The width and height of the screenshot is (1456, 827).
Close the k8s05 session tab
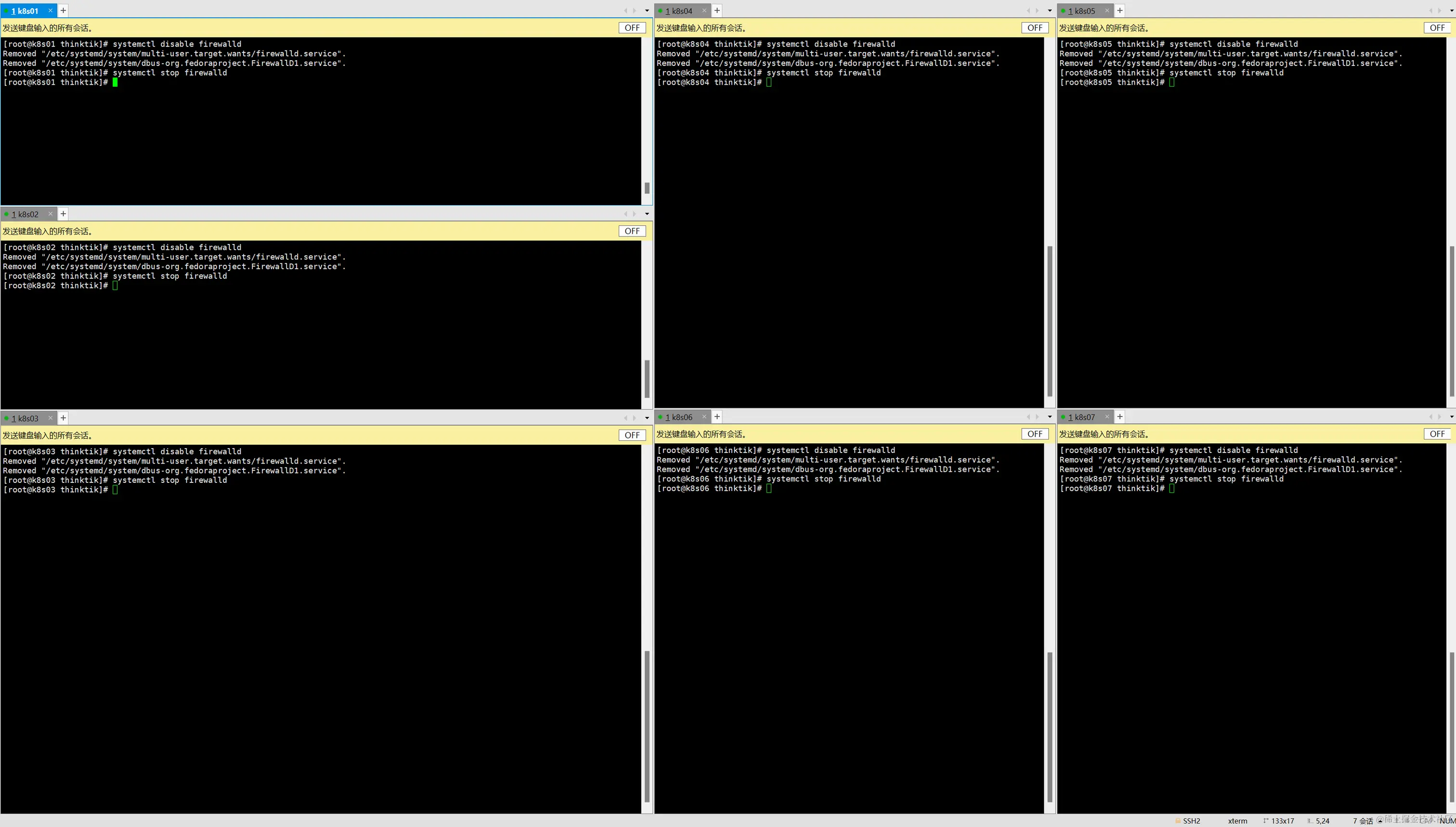(1106, 10)
